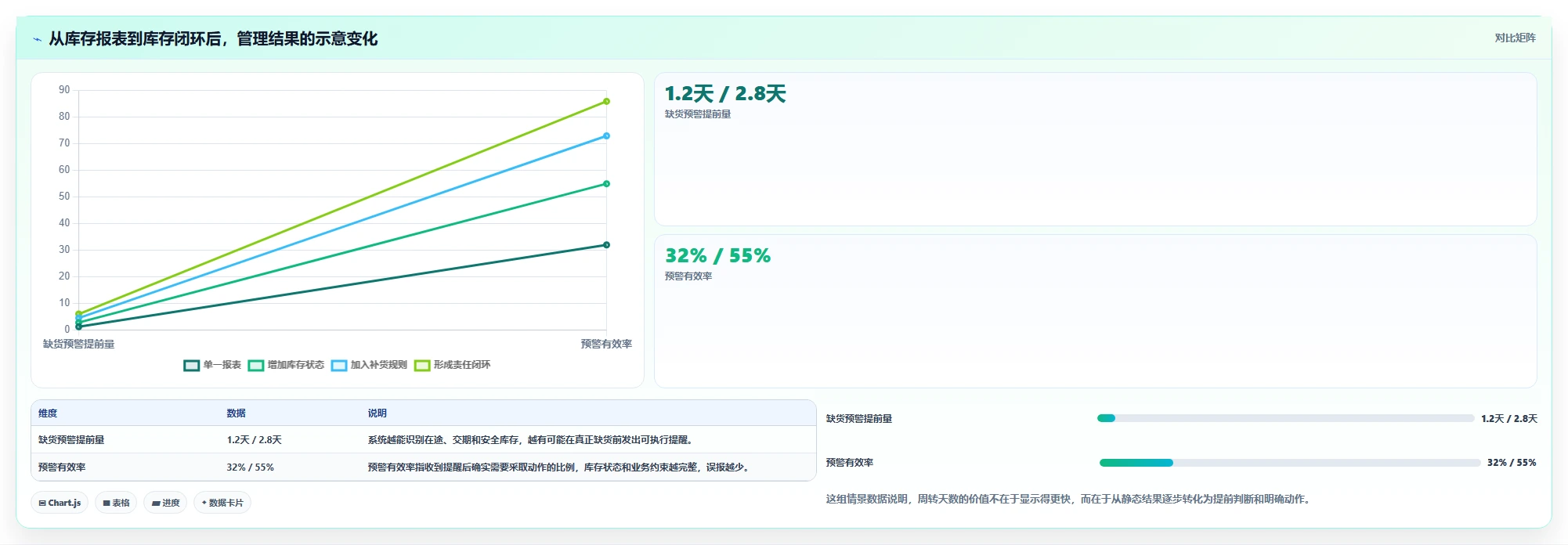
Task: Click the 预警有效率 progress bar
Action: point(1290,463)
